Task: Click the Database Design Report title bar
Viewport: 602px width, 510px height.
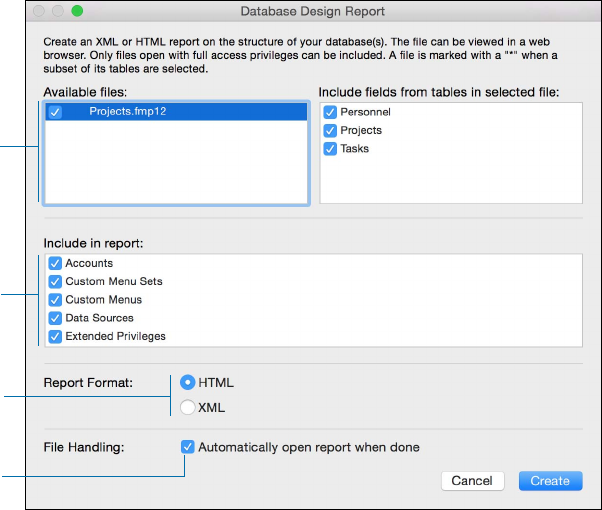Action: [300, 11]
